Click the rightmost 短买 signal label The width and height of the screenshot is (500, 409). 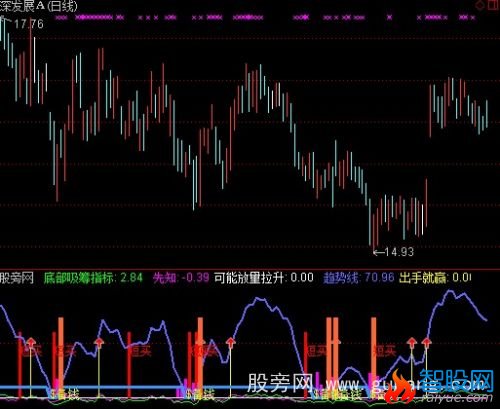click(385, 351)
